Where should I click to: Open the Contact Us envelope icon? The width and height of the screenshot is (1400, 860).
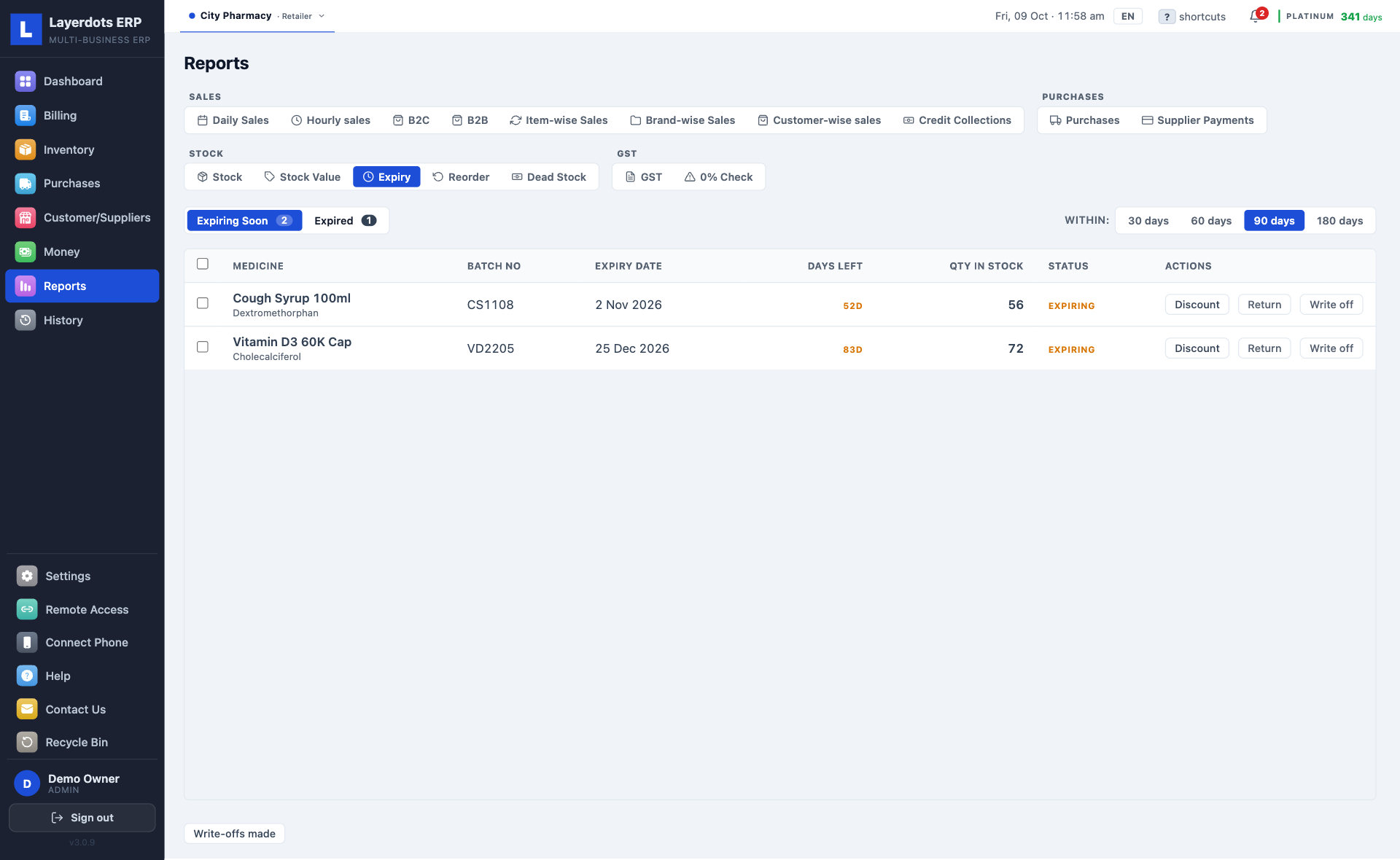click(27, 709)
